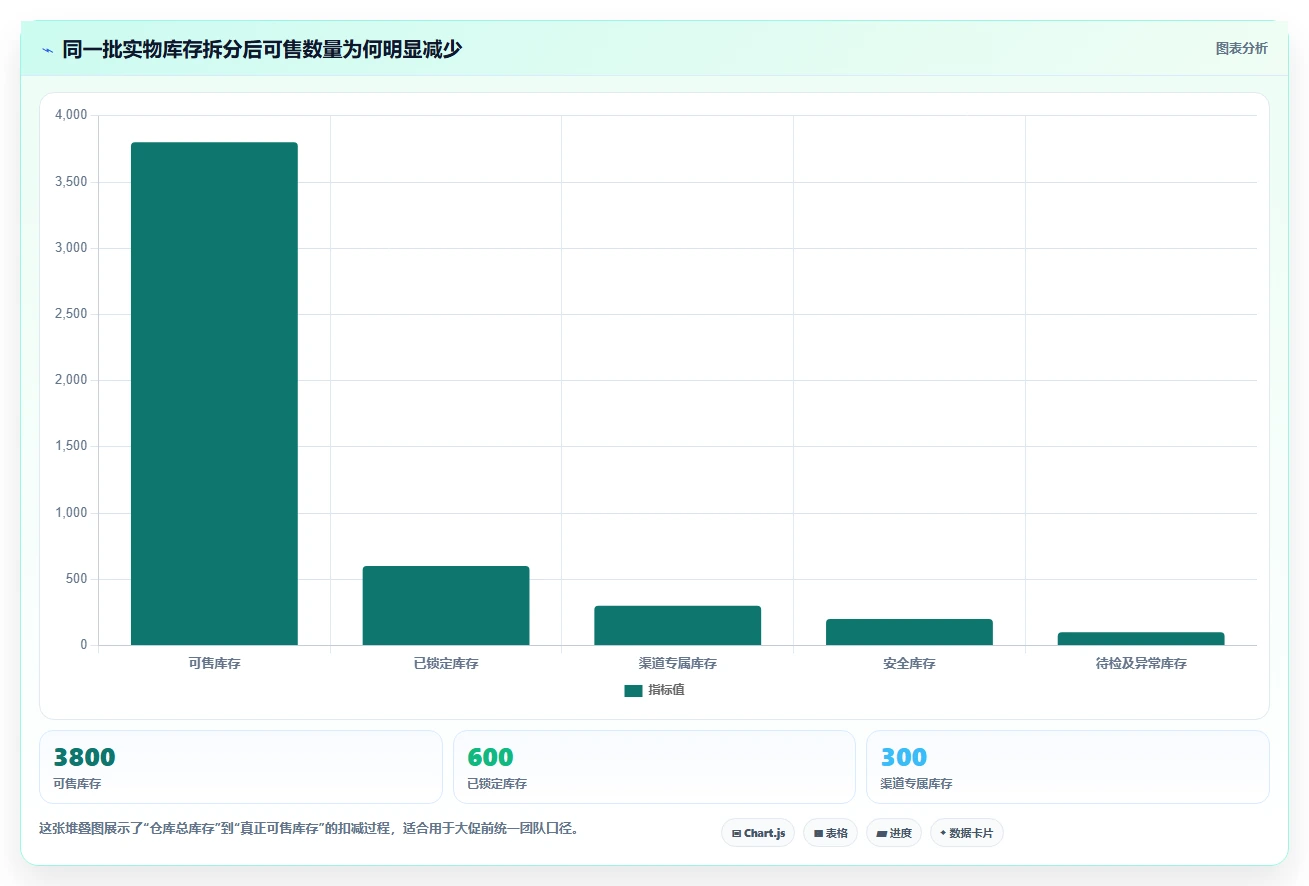Open the 数据卡片 tag
1309x886 pixels.
coord(966,833)
